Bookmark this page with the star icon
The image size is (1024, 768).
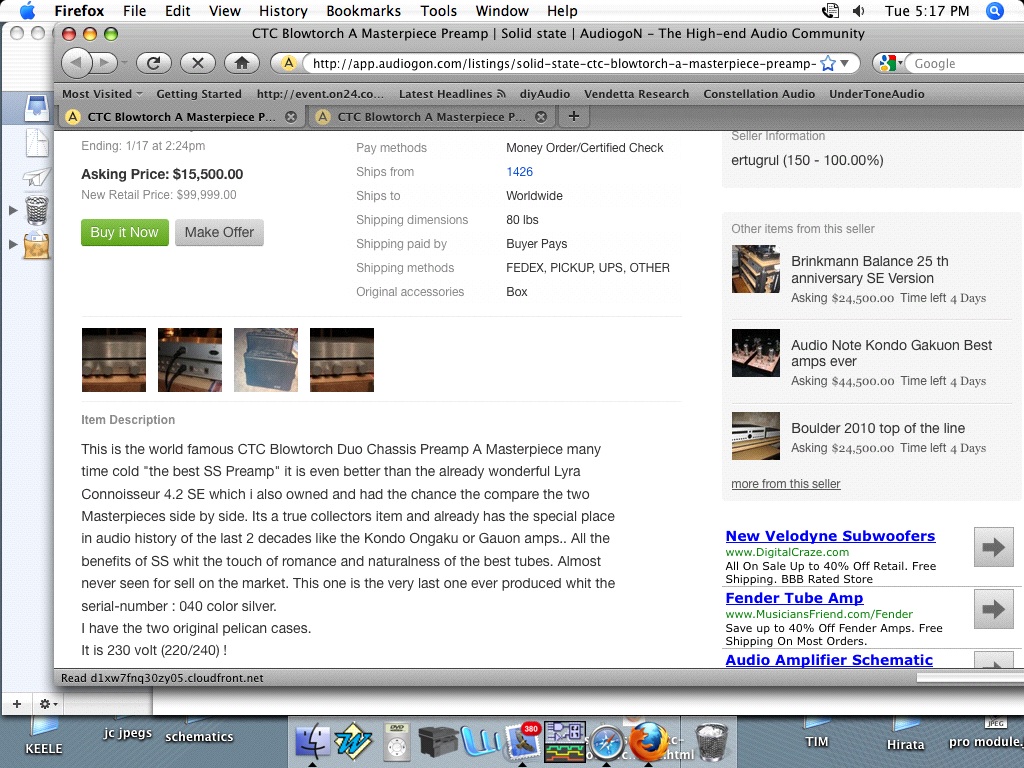click(827, 63)
